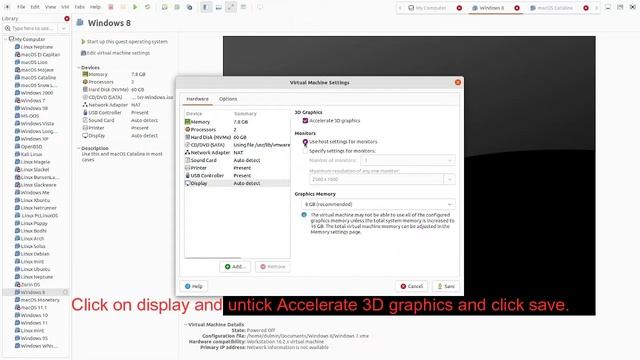Close the Library panel with red icon
The width and height of the screenshot is (640, 360).
[x=67, y=19]
